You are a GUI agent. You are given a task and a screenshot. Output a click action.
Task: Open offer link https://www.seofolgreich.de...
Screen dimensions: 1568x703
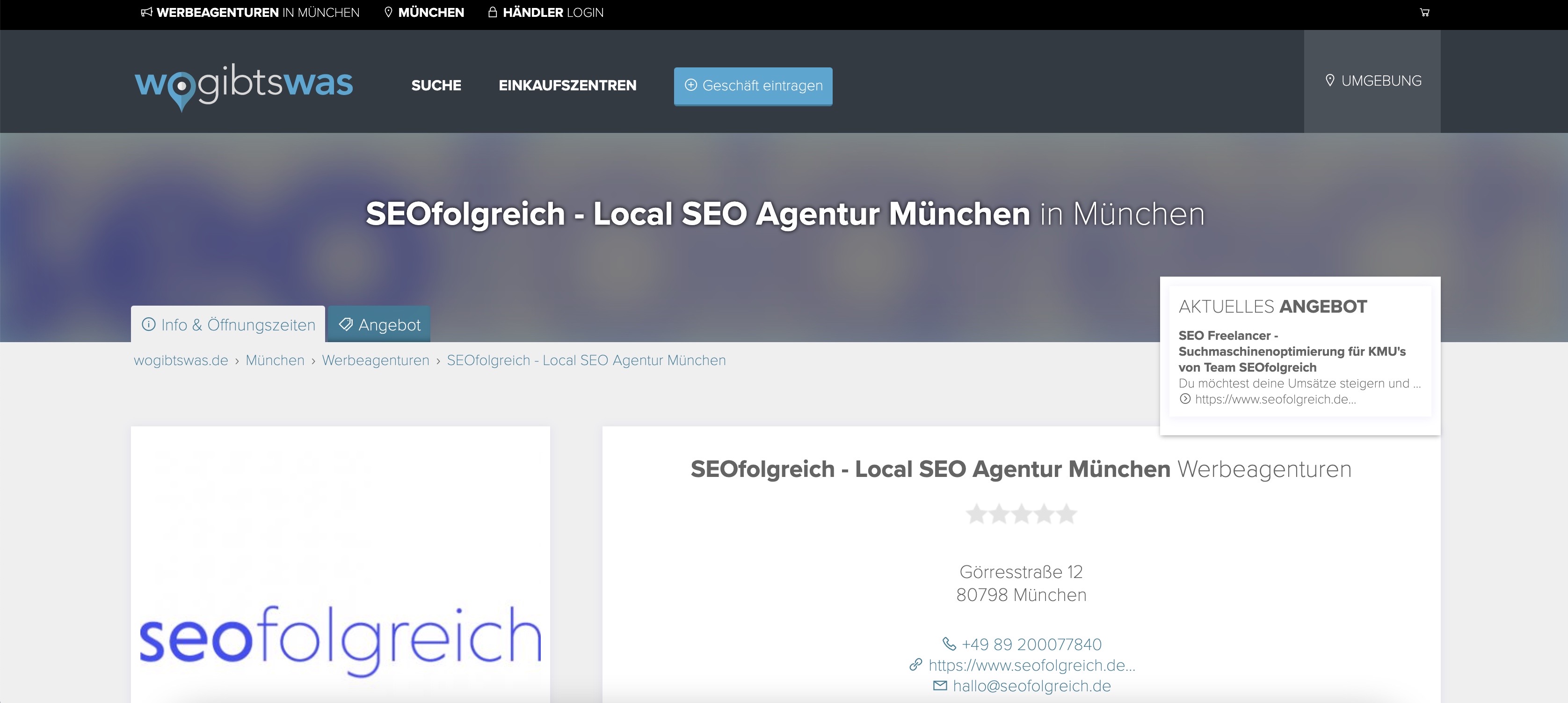1275,399
